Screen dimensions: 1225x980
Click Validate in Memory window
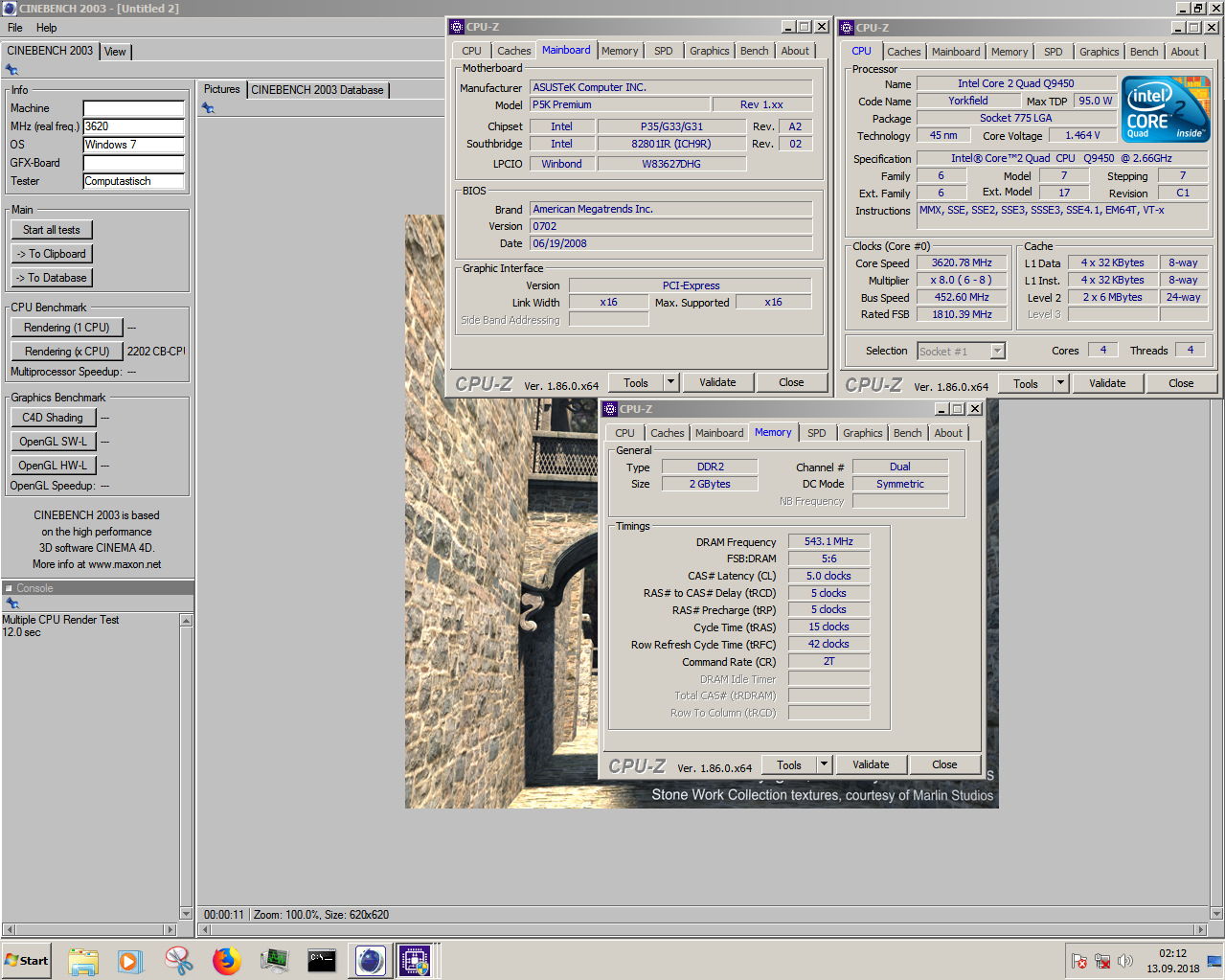tap(871, 764)
